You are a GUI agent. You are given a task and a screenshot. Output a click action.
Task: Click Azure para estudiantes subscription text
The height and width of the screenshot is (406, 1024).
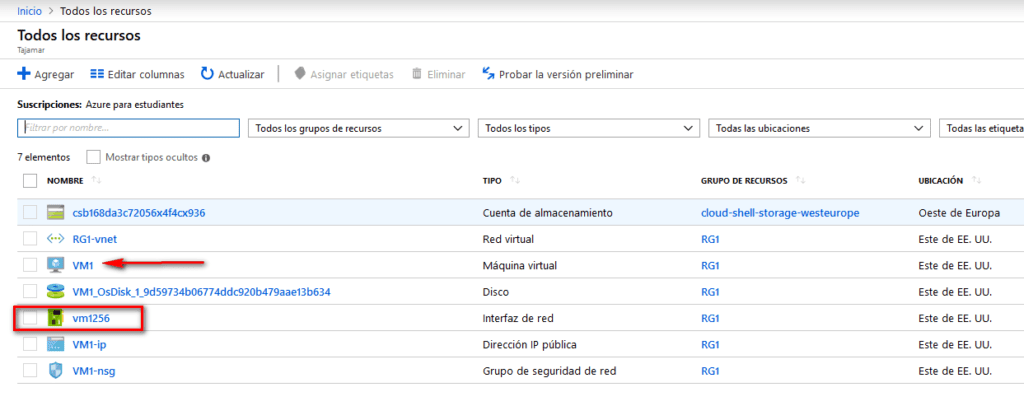coord(135,104)
